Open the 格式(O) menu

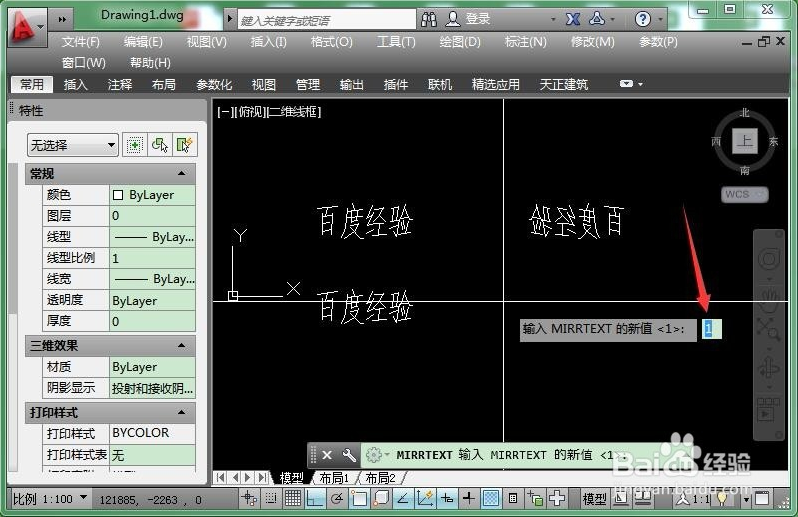tap(331, 42)
